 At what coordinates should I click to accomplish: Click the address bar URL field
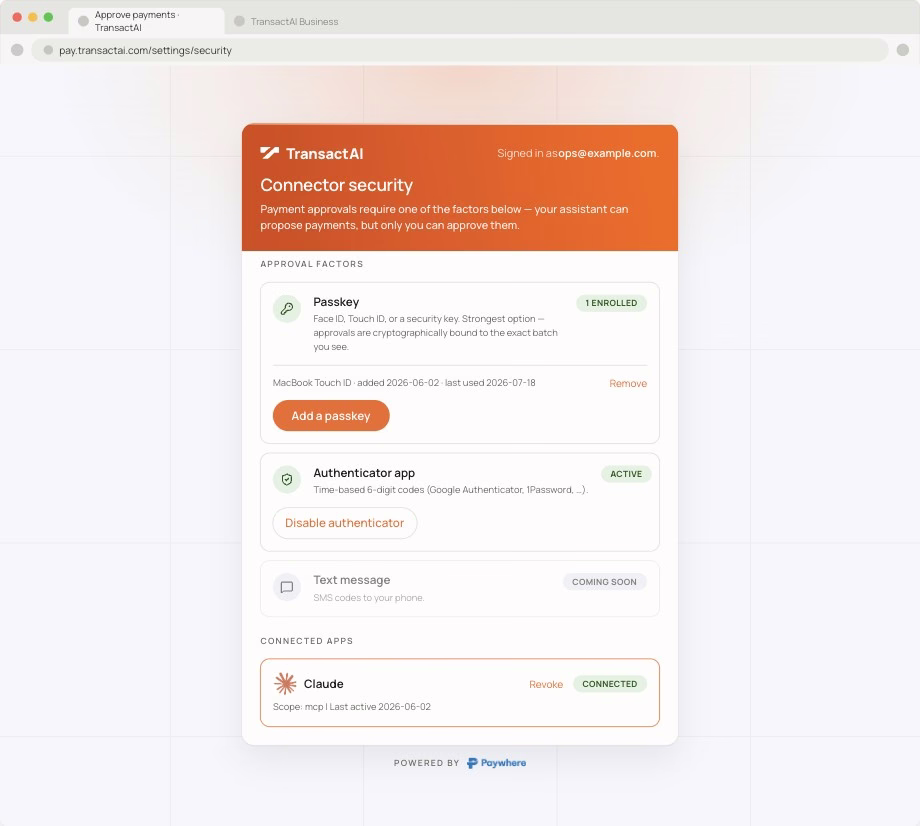pyautogui.click(x=459, y=50)
